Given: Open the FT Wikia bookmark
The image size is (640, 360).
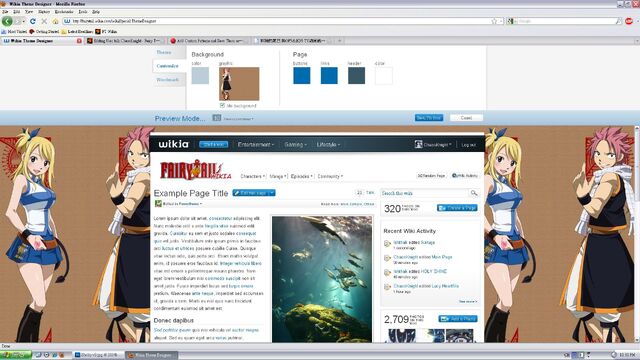Looking at the screenshot, I should (x=106, y=31).
